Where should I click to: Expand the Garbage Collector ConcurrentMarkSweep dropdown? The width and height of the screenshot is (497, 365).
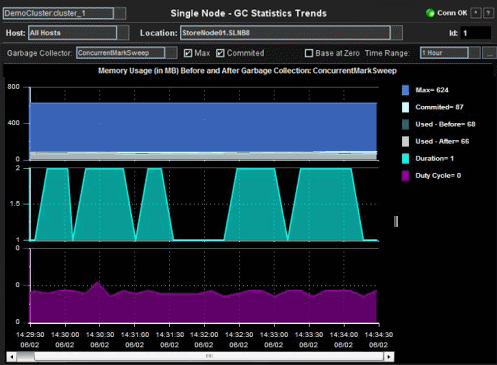171,53
